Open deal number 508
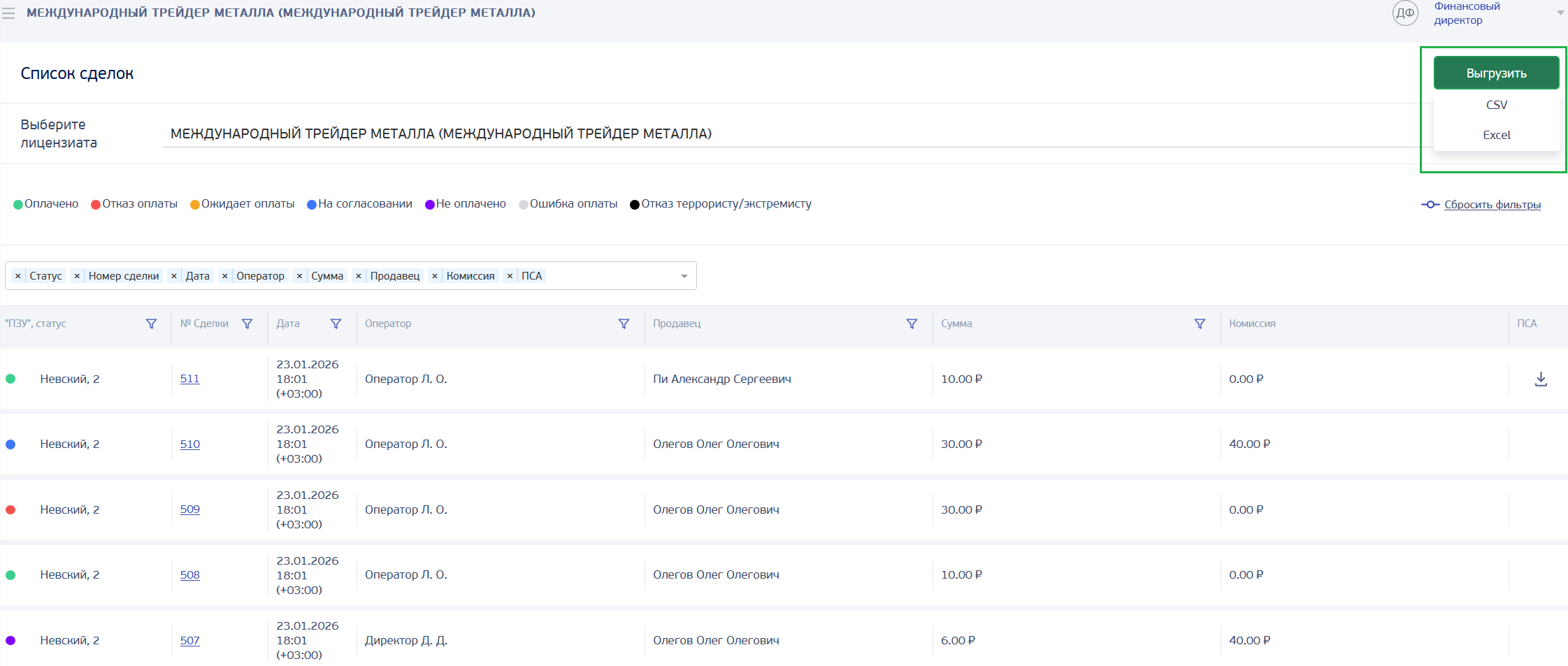1568x666 pixels. [x=190, y=575]
